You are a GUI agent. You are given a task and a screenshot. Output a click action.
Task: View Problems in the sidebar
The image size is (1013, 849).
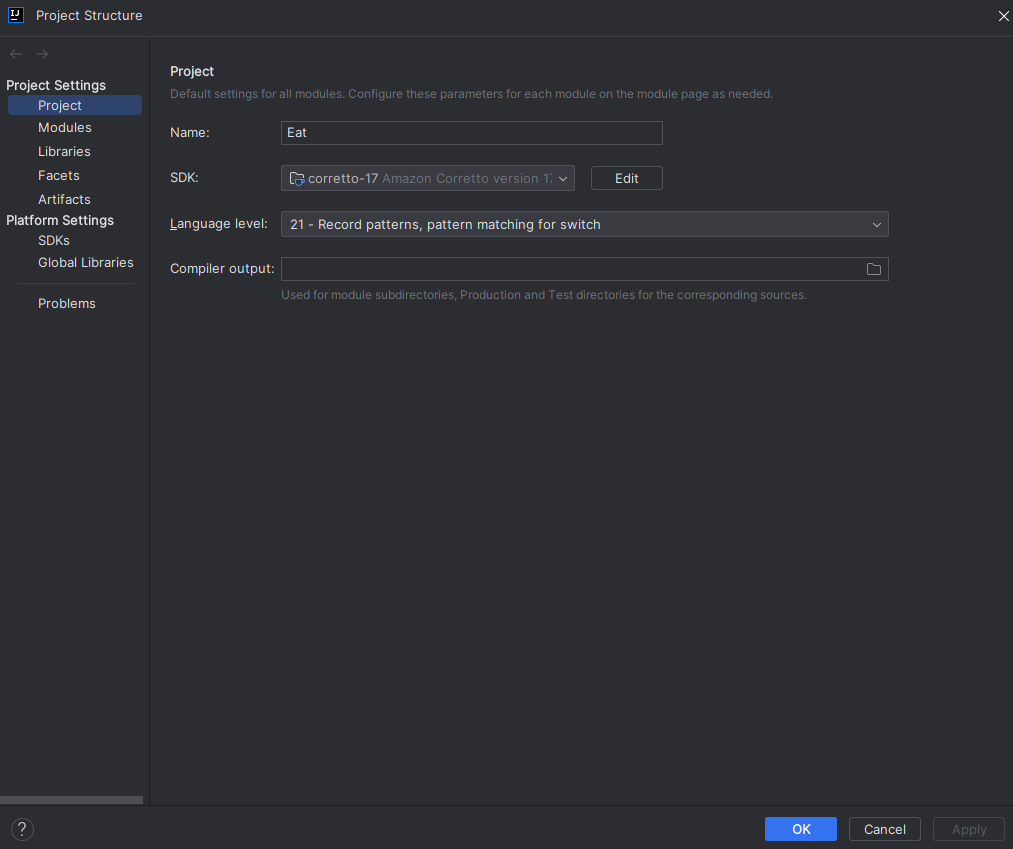point(67,303)
